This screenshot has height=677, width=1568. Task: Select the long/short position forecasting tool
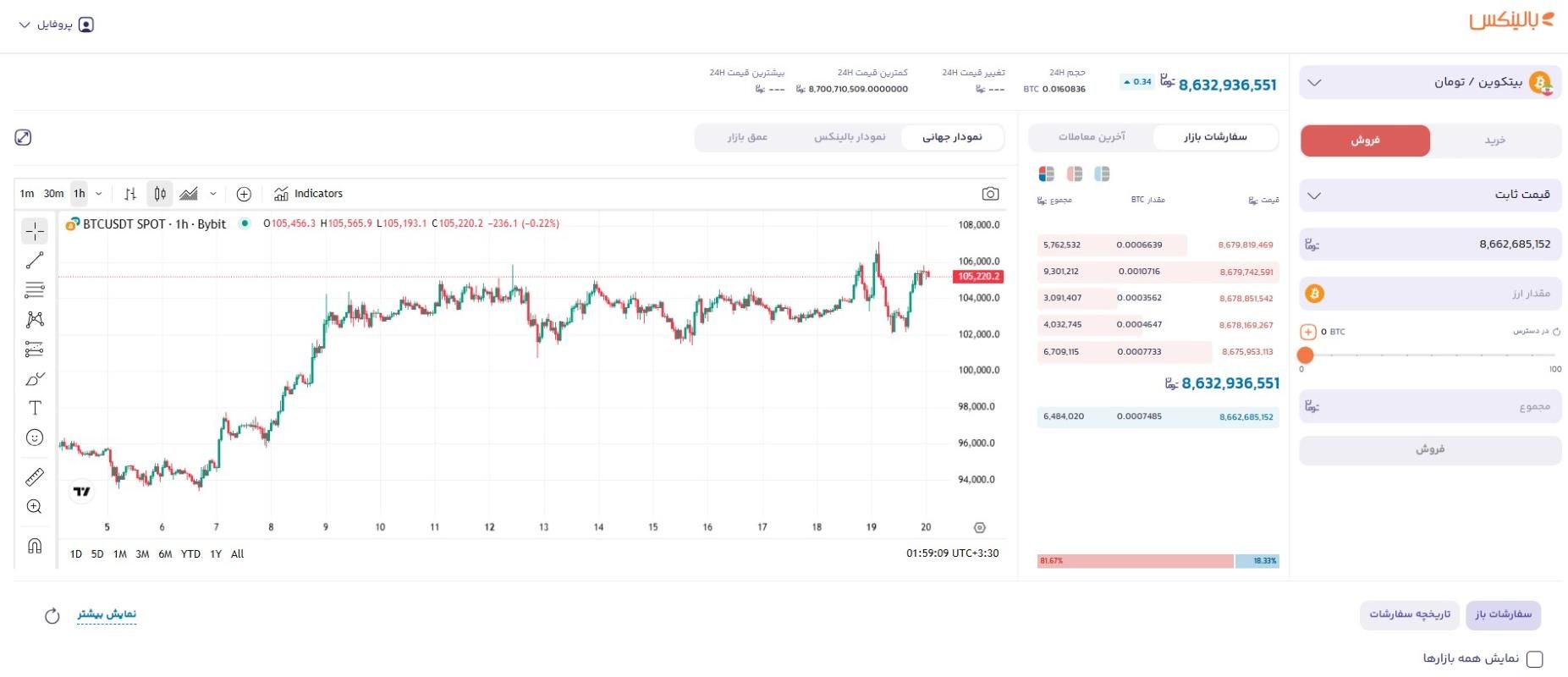[x=35, y=349]
